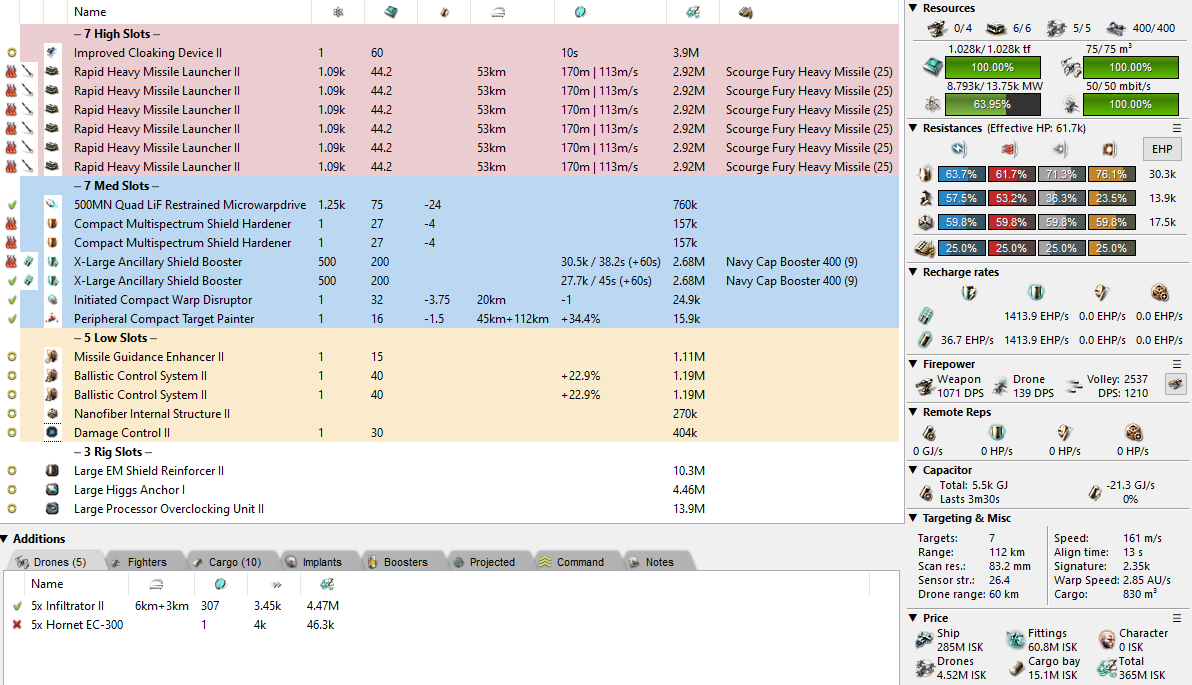Click the Large Higgs Anchor I rig icon

pyautogui.click(x=53, y=490)
